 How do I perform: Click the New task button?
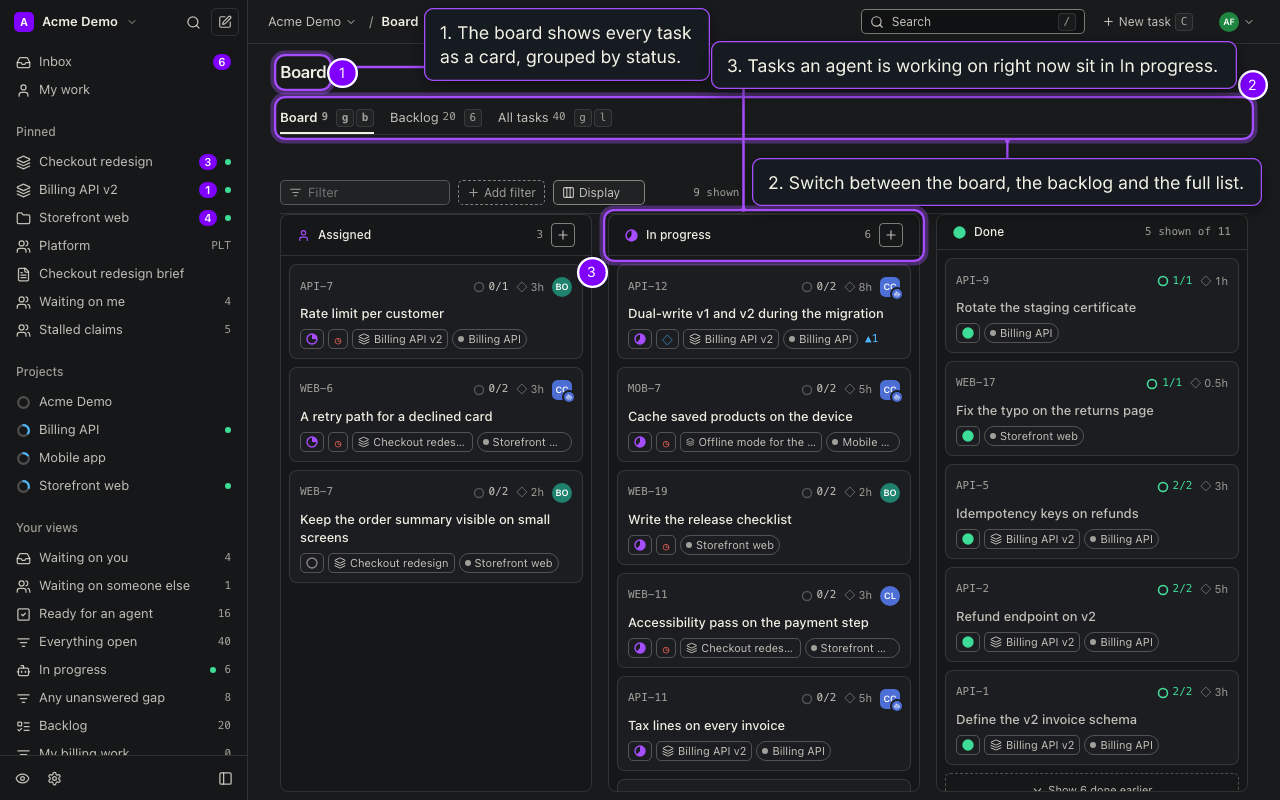(1147, 22)
